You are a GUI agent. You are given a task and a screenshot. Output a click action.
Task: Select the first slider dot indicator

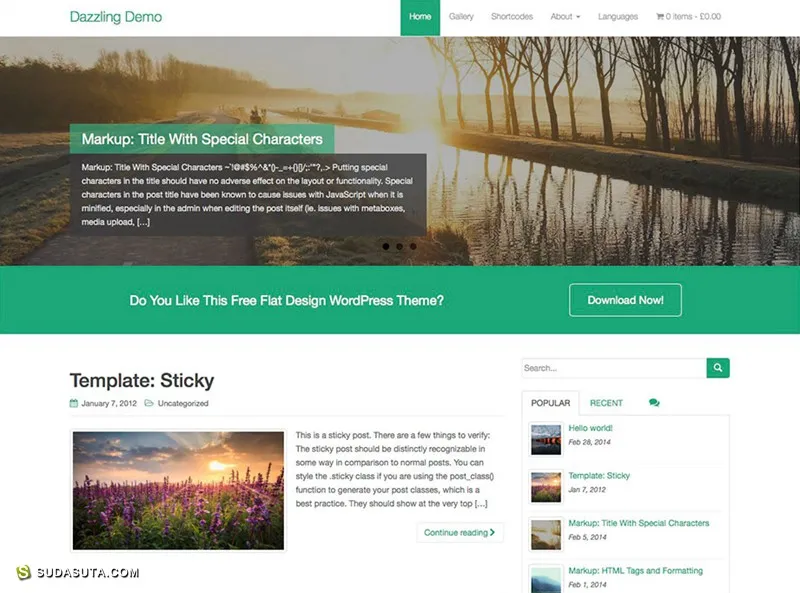click(386, 246)
